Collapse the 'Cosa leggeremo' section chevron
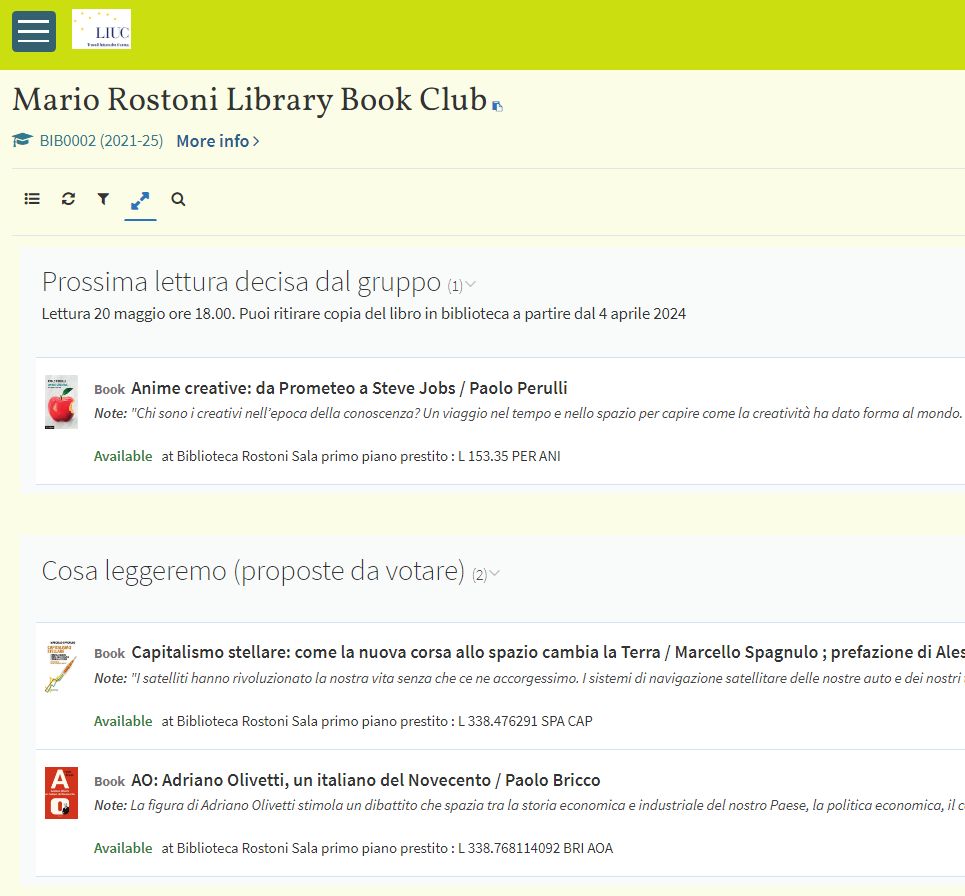 [494, 574]
